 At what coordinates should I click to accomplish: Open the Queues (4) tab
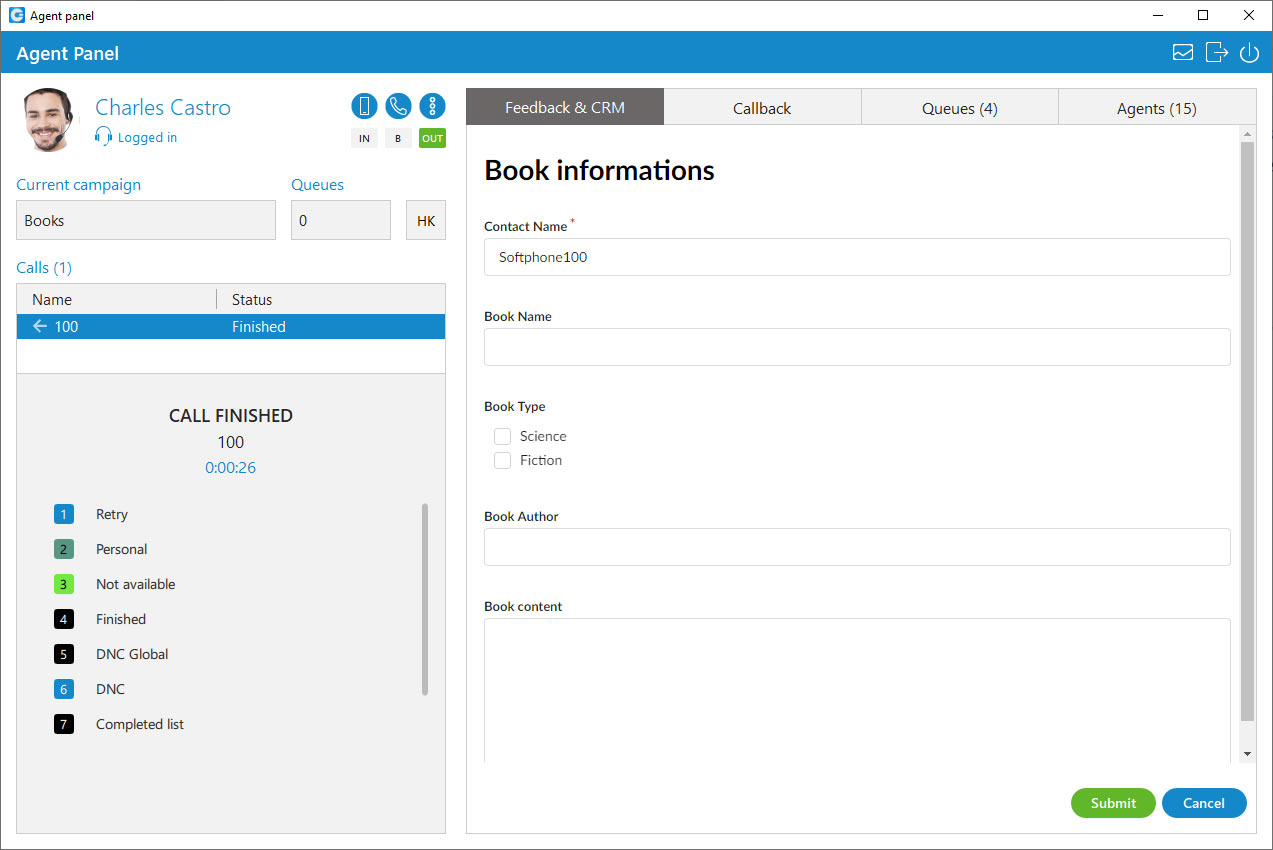pyautogui.click(x=957, y=107)
